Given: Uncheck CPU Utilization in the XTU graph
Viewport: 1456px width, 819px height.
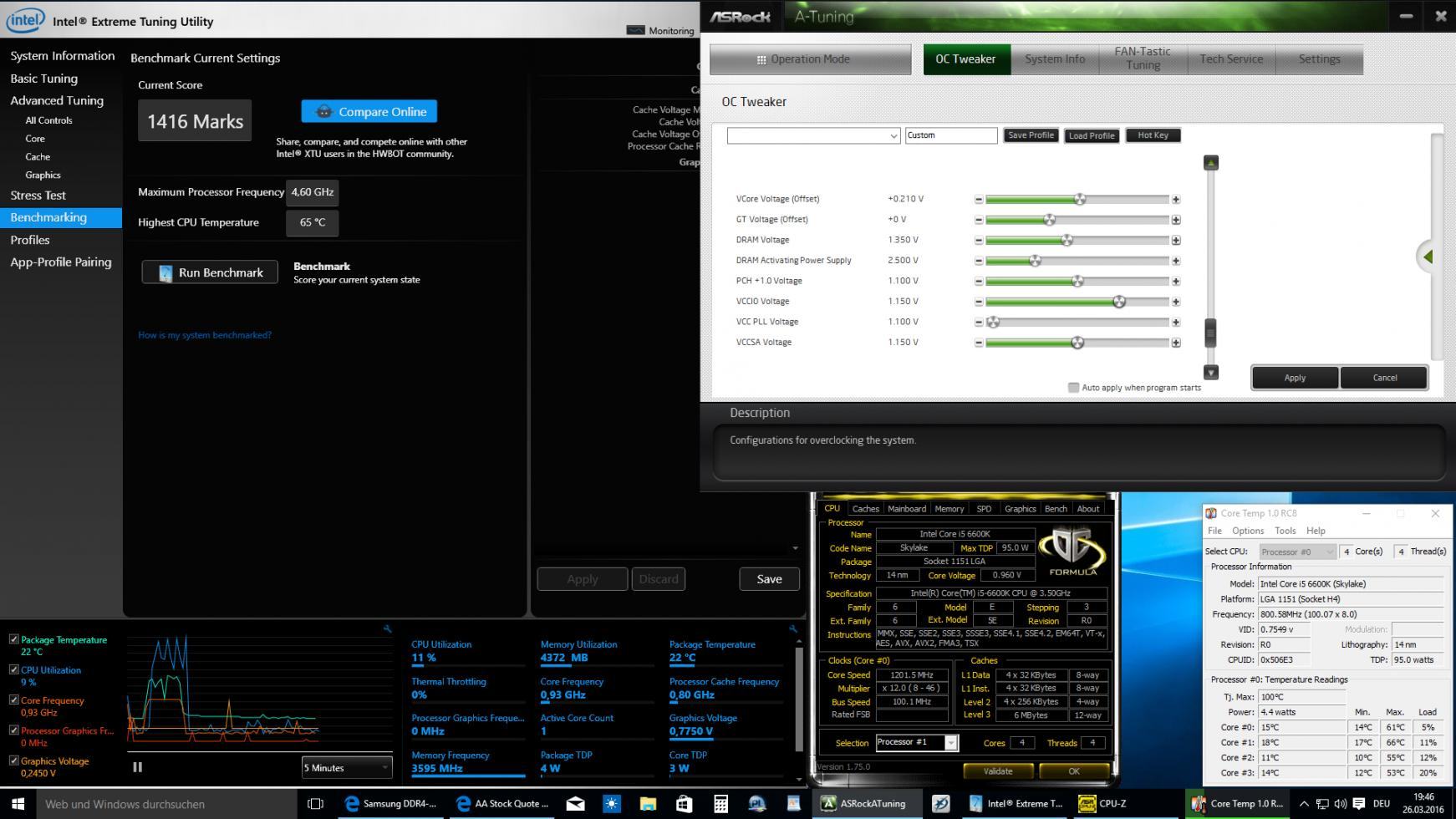Looking at the screenshot, I should coord(13,669).
